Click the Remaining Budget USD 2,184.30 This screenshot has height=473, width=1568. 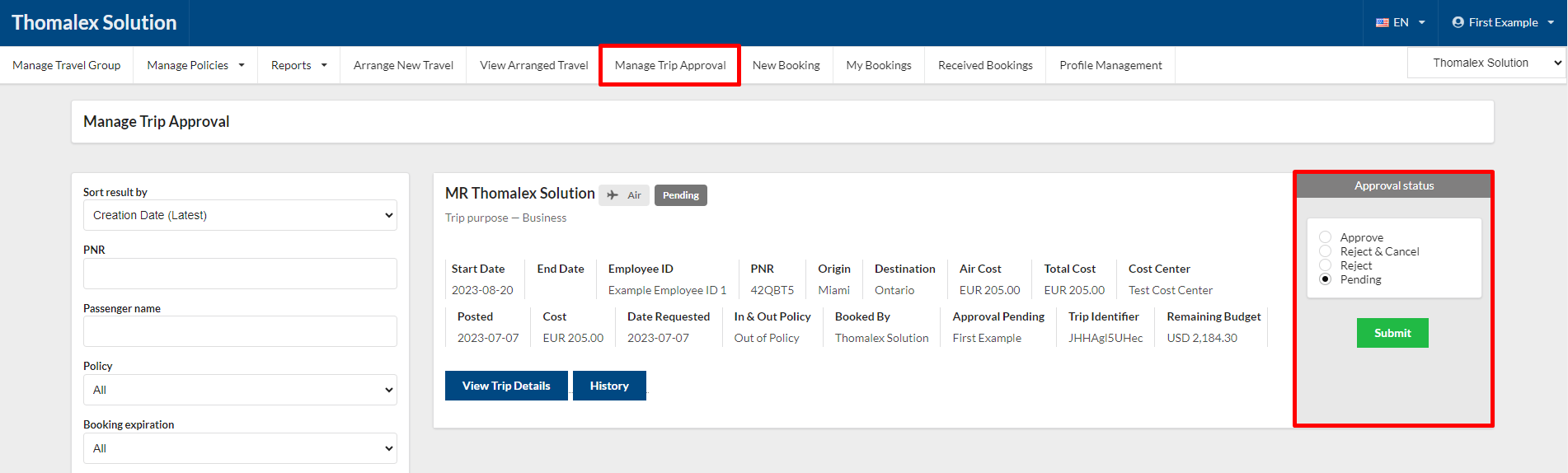tap(1202, 338)
